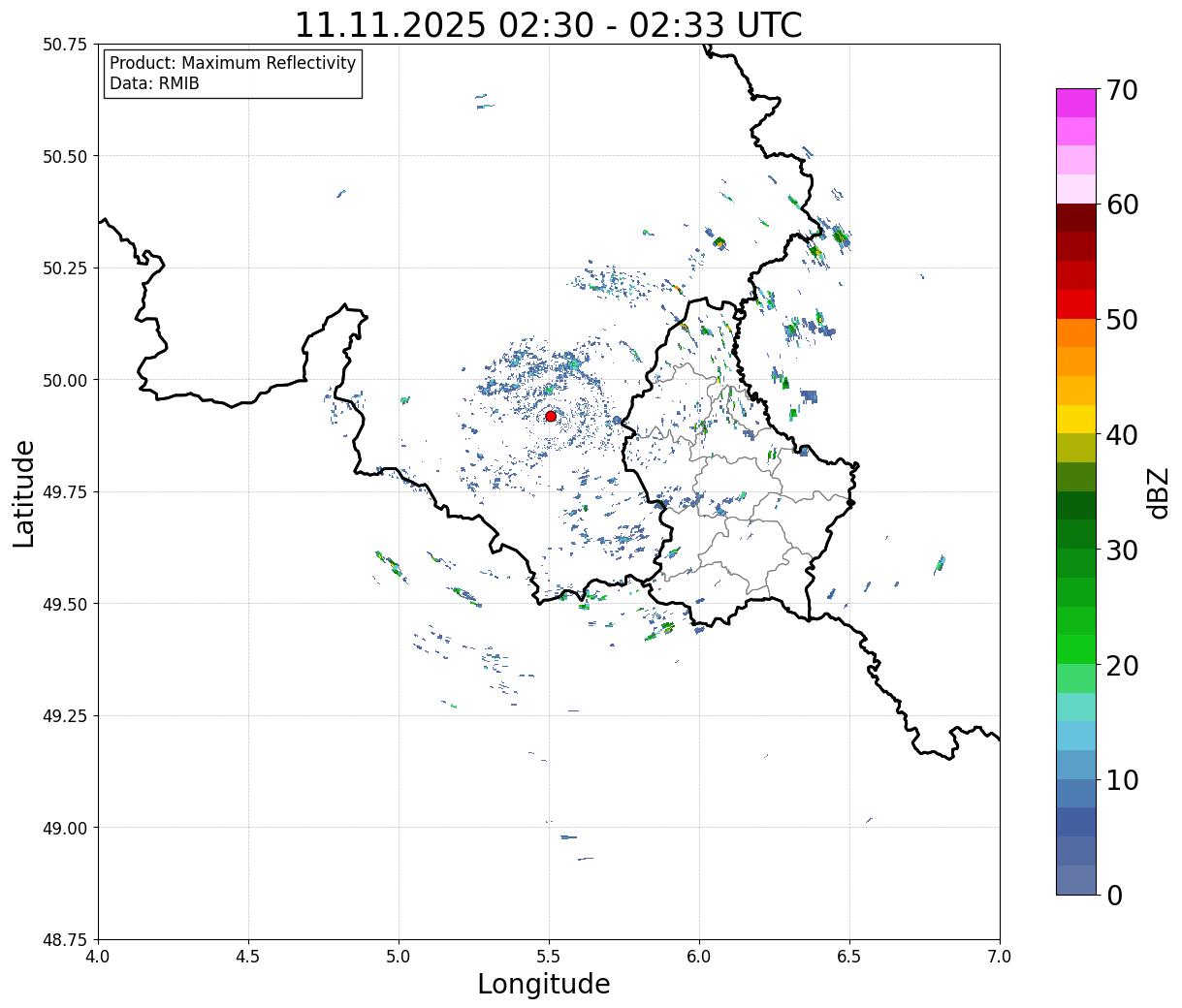Click the colorbar tick label 60
This screenshot has height=1008, width=1182.
pos(1122,205)
